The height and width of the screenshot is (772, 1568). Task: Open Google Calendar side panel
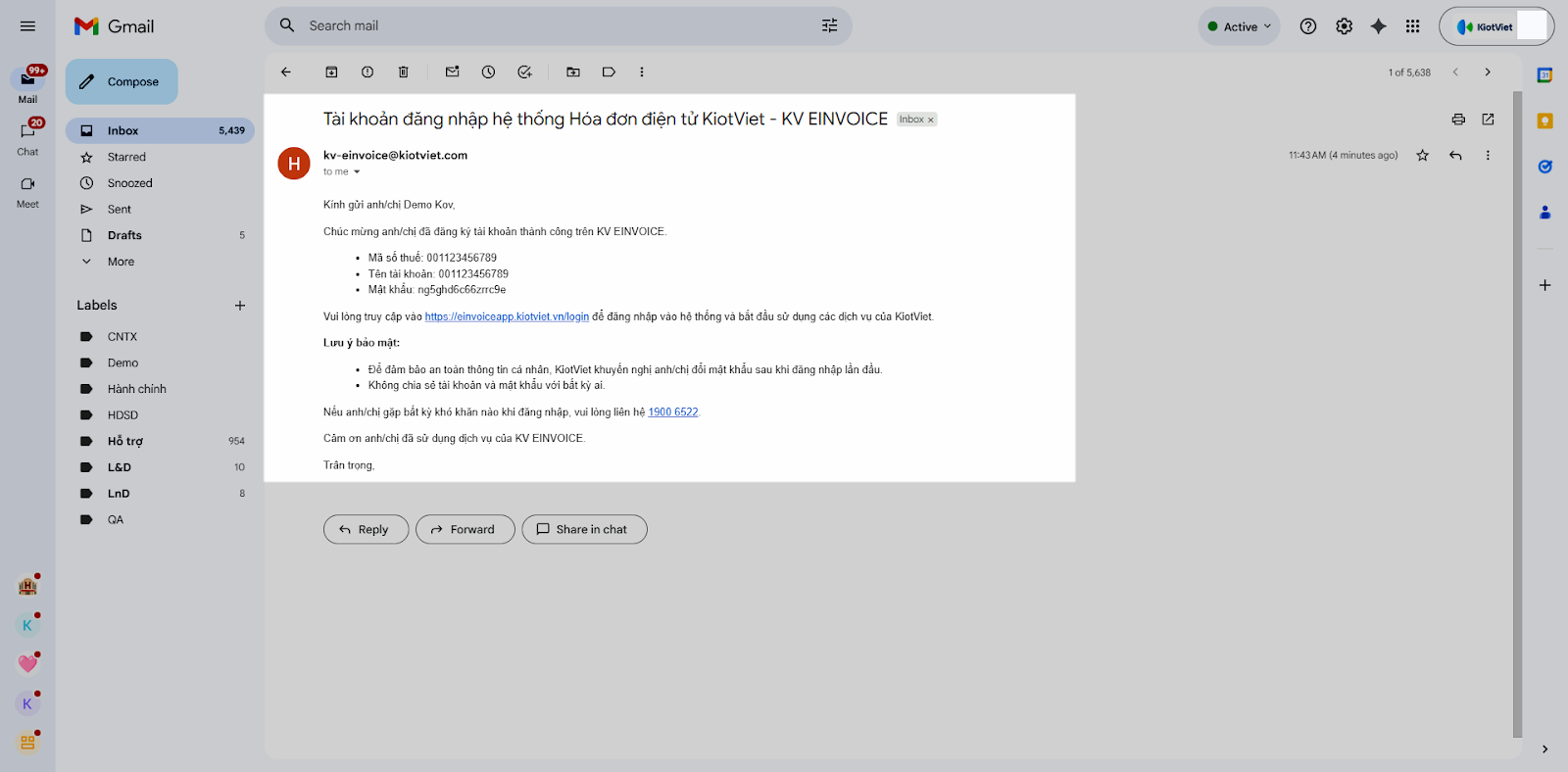click(1544, 75)
